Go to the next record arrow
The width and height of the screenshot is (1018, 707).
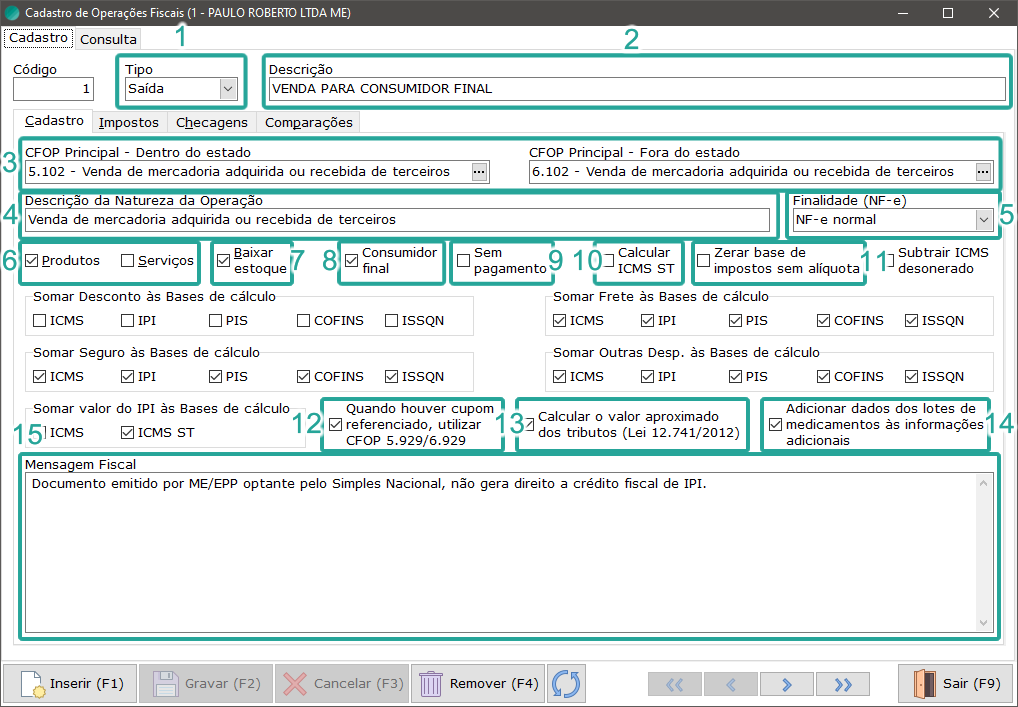coord(787,684)
